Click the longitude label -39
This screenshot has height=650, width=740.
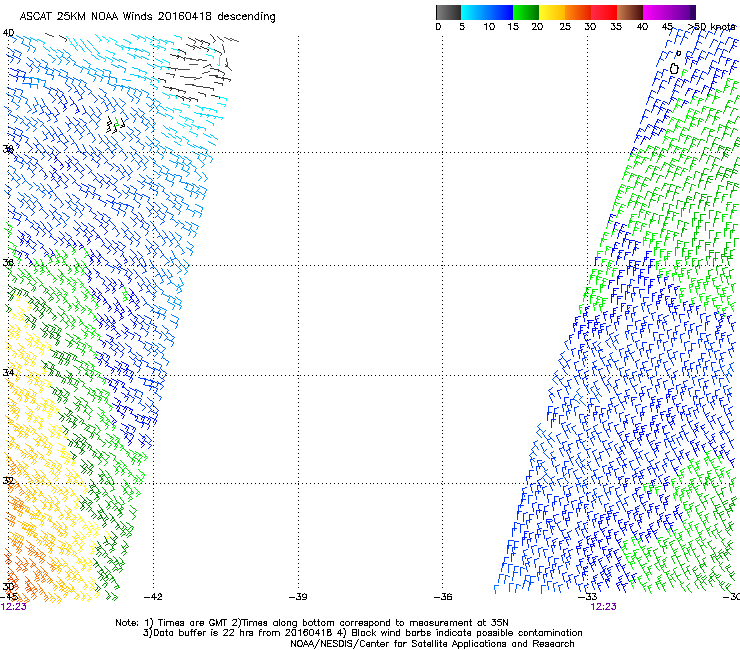[x=298, y=597]
